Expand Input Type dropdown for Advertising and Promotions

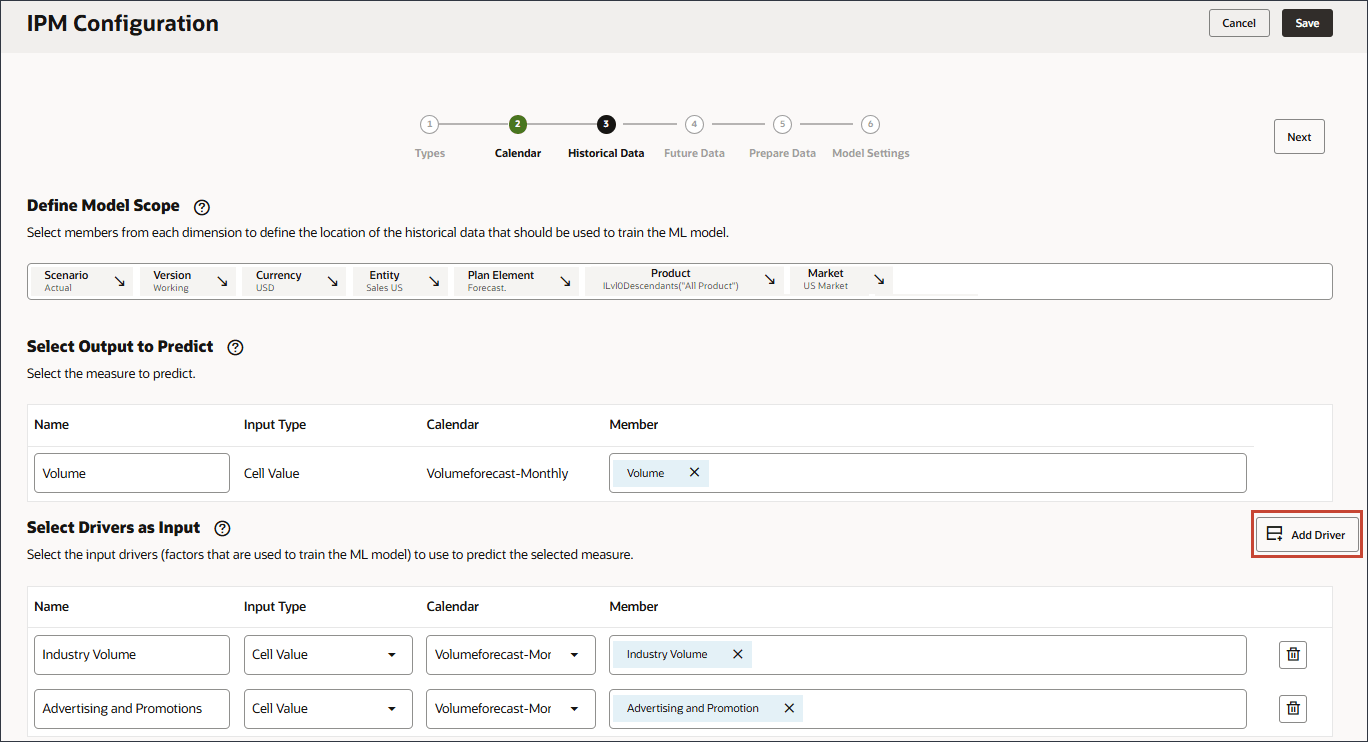coord(391,709)
